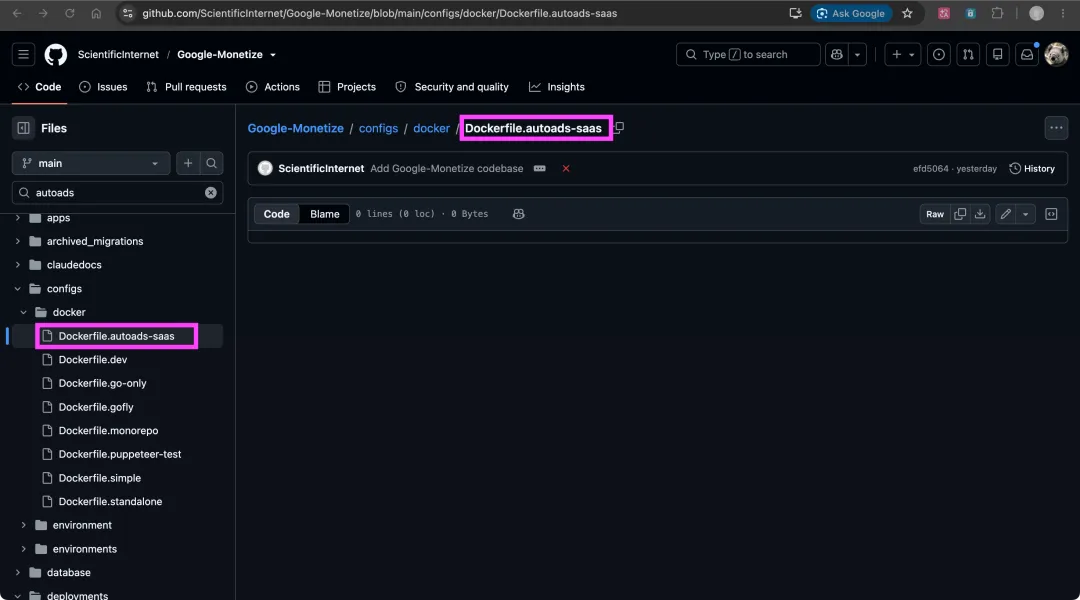
Task: Select the Code view toggle
Action: pos(276,214)
